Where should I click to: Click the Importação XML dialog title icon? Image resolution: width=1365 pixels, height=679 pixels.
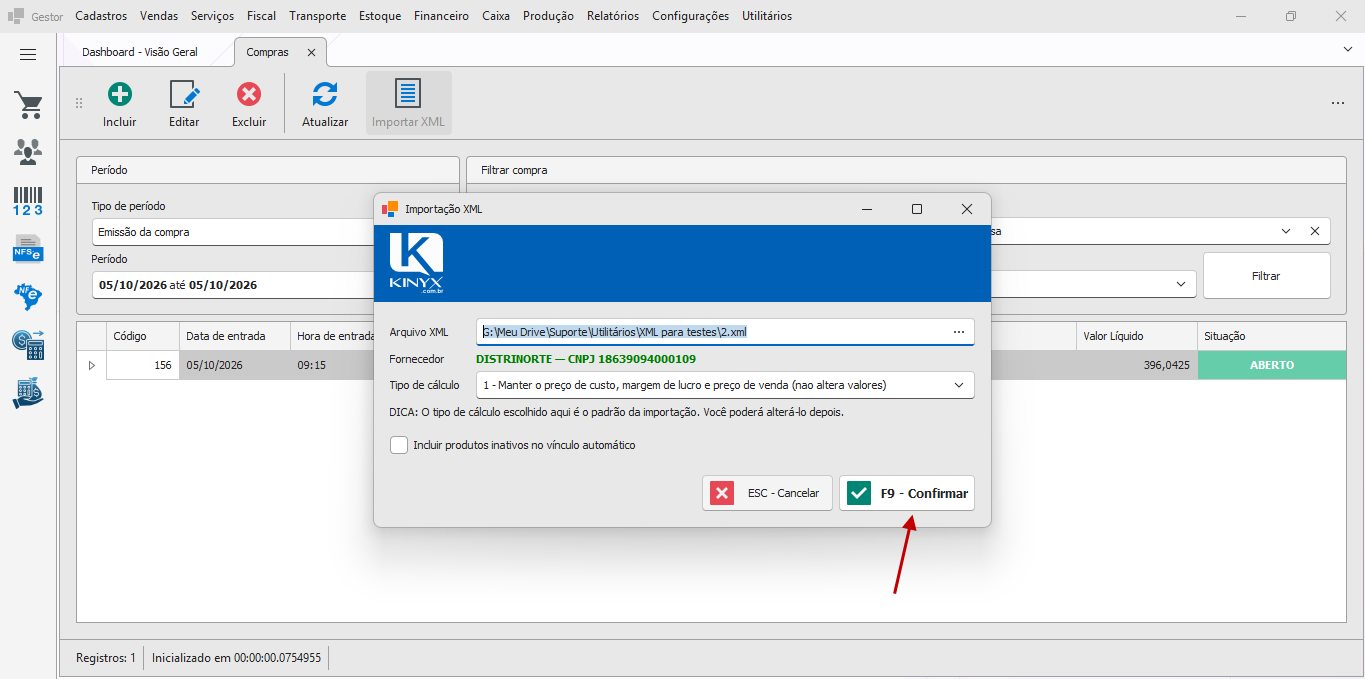click(390, 209)
